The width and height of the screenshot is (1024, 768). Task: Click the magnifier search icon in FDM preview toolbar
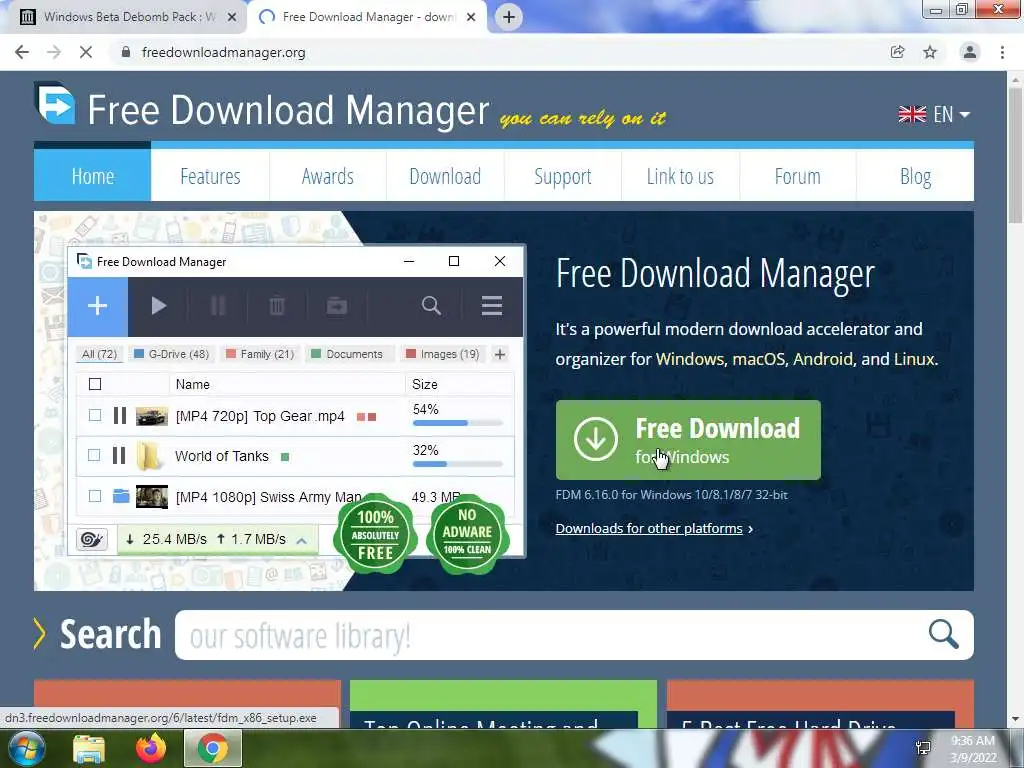[431, 306]
